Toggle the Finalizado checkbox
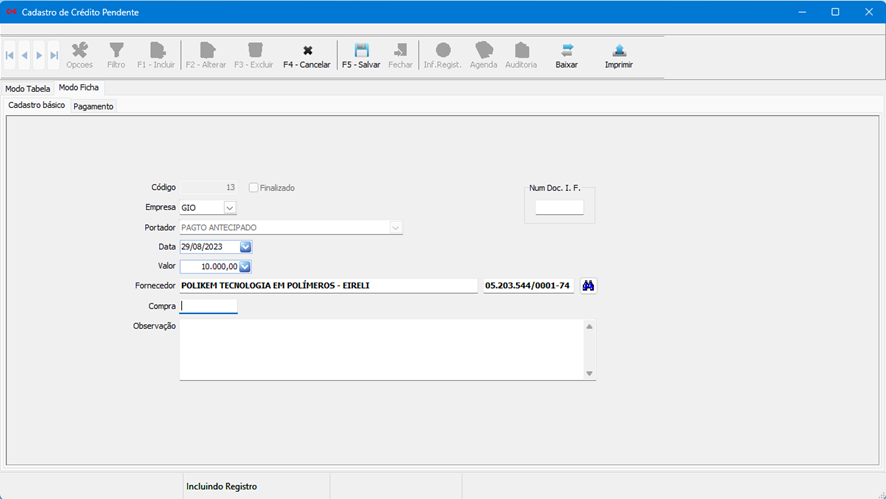The width and height of the screenshot is (886, 499). click(254, 188)
